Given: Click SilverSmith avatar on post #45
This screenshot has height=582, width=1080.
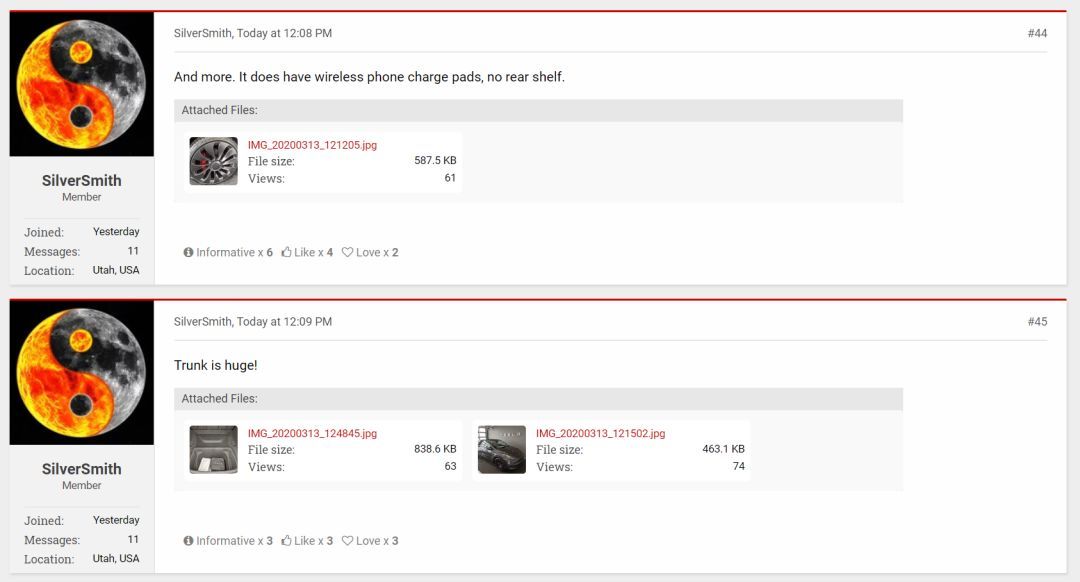Looking at the screenshot, I should tap(81, 373).
